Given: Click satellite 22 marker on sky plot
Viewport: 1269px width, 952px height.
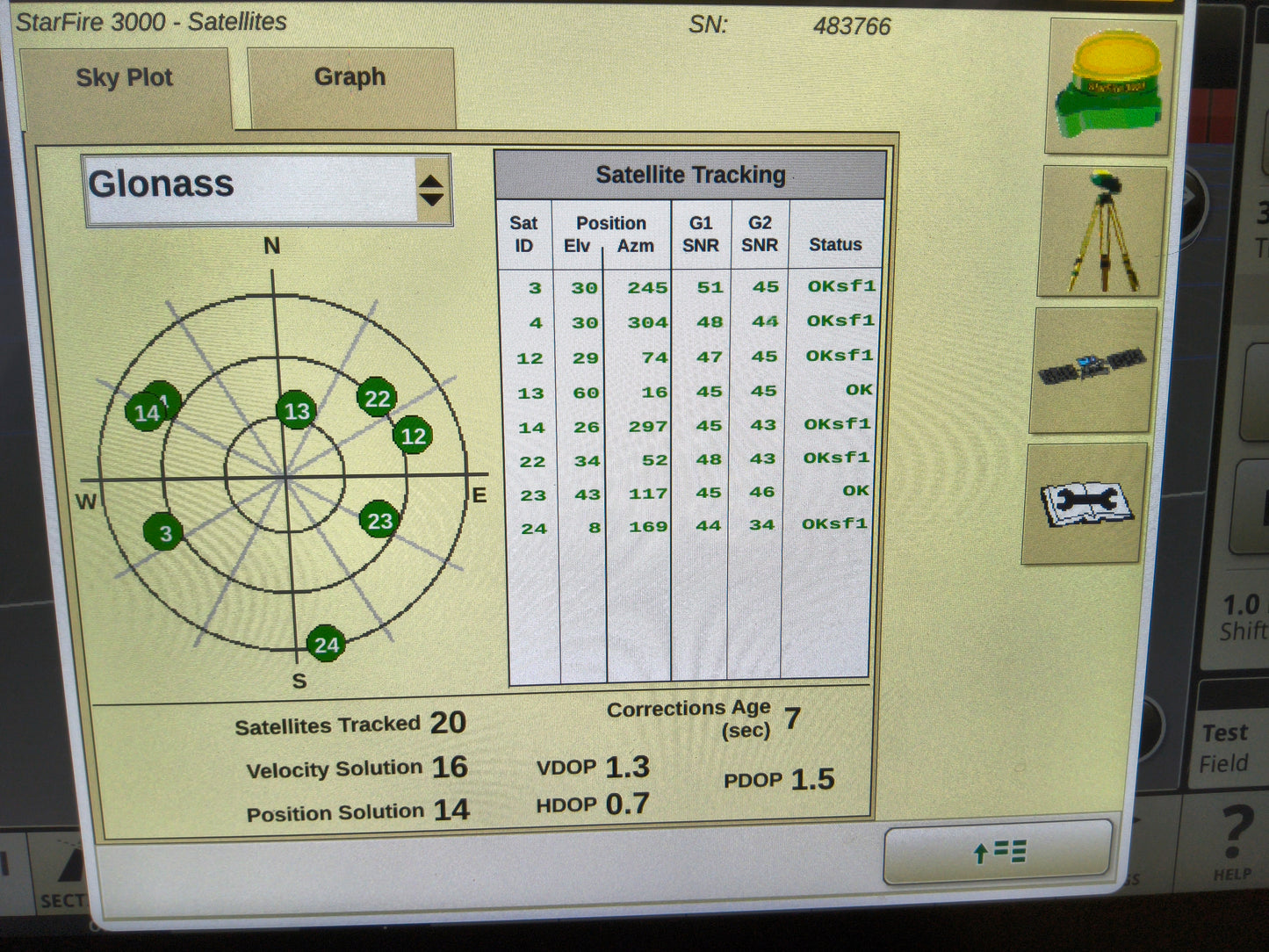Looking at the screenshot, I should coord(377,399).
